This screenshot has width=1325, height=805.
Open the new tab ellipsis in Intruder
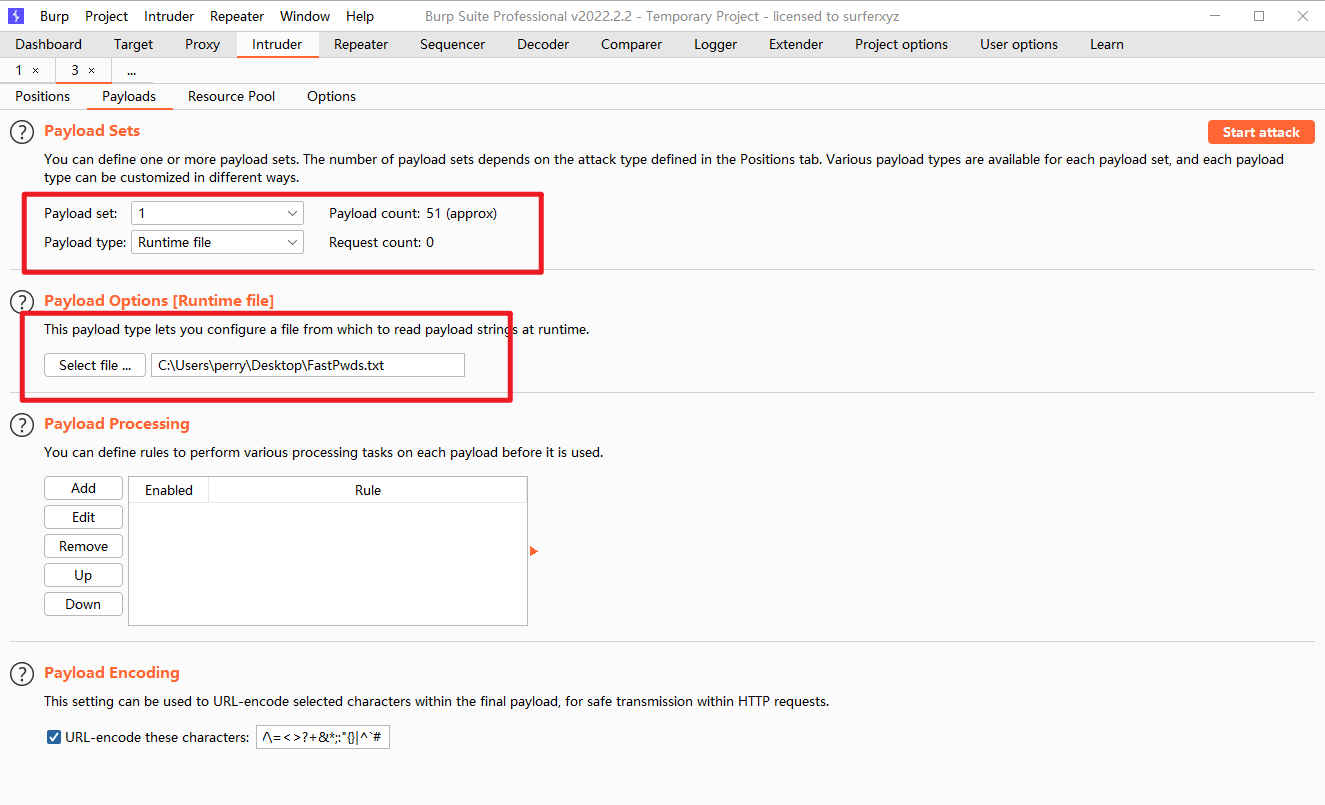pos(132,71)
